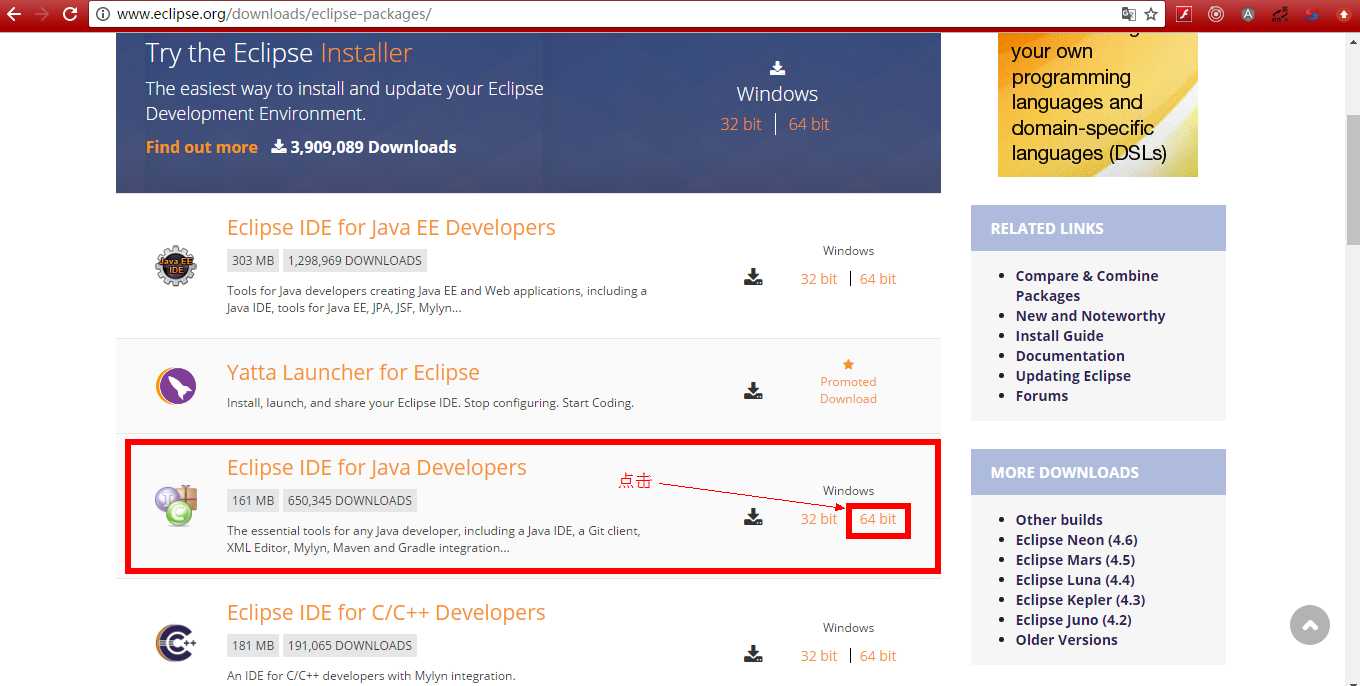This screenshot has width=1360, height=686.
Task: Click download icon for Java EE Developers package
Action: click(x=753, y=277)
